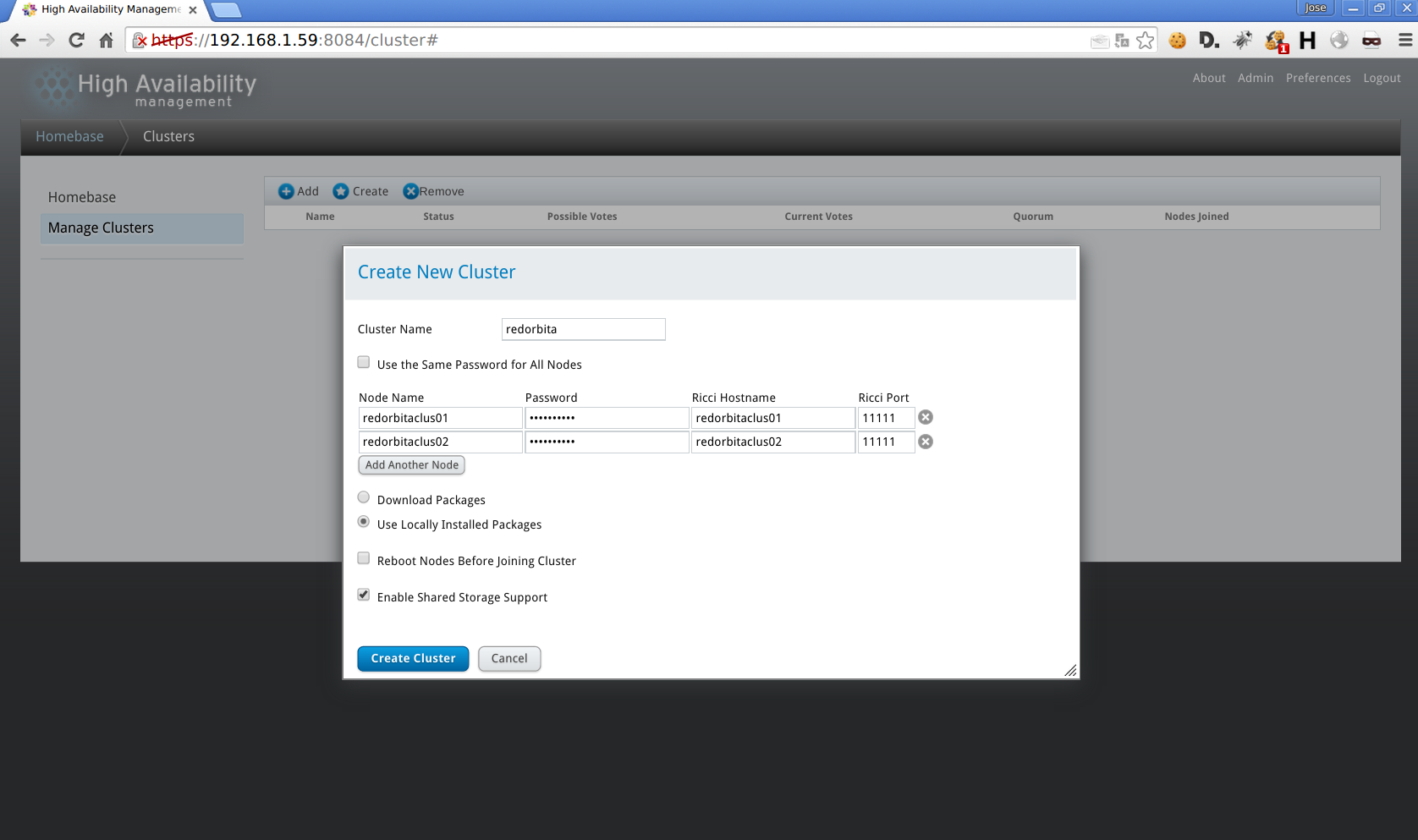
Task: Click the Cluster Name text field
Action: click(583, 329)
